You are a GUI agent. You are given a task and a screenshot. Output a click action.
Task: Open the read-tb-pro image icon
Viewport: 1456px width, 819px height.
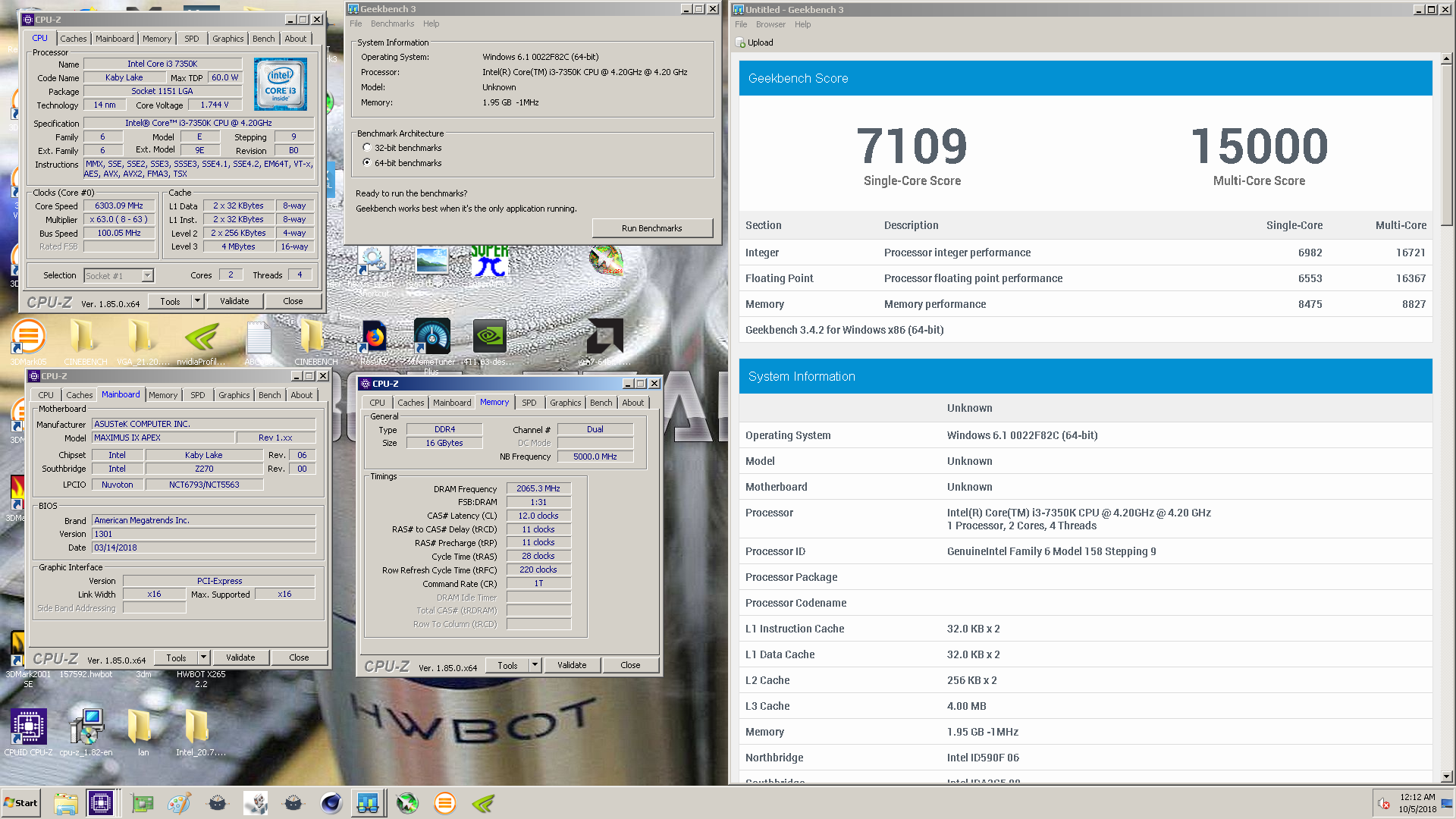point(431,263)
